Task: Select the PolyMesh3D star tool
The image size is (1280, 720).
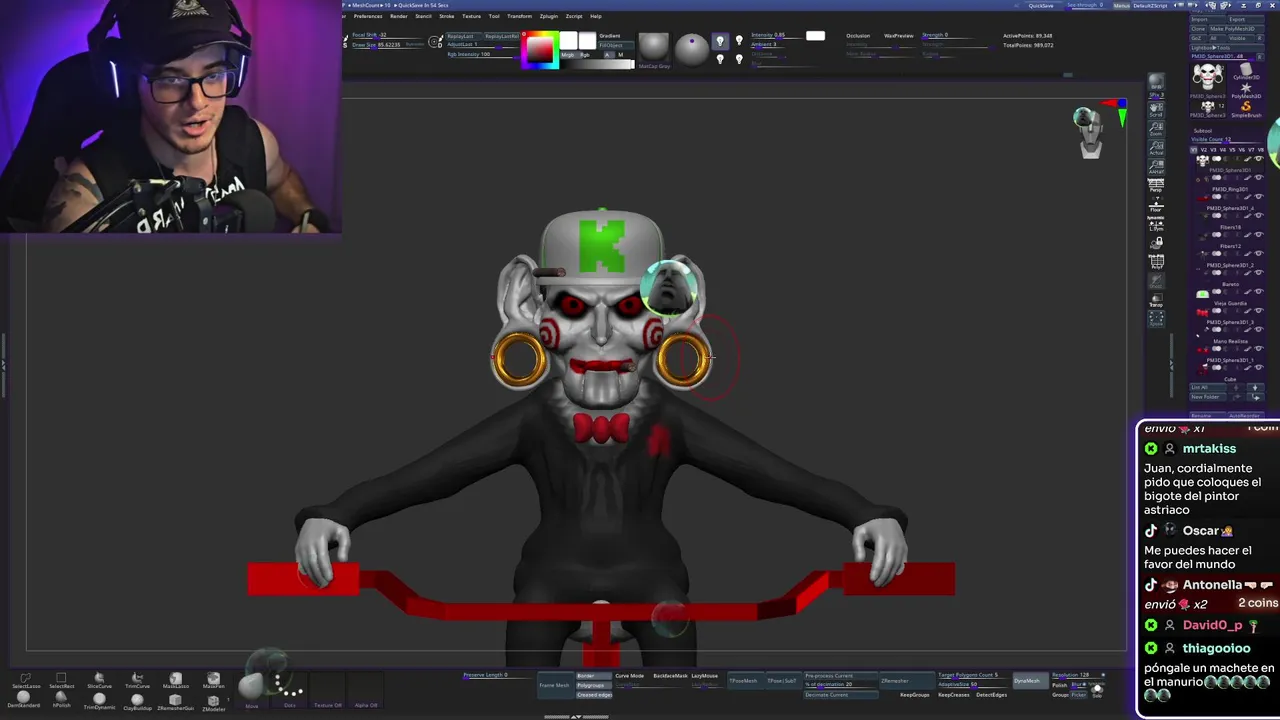Action: tap(1246, 91)
